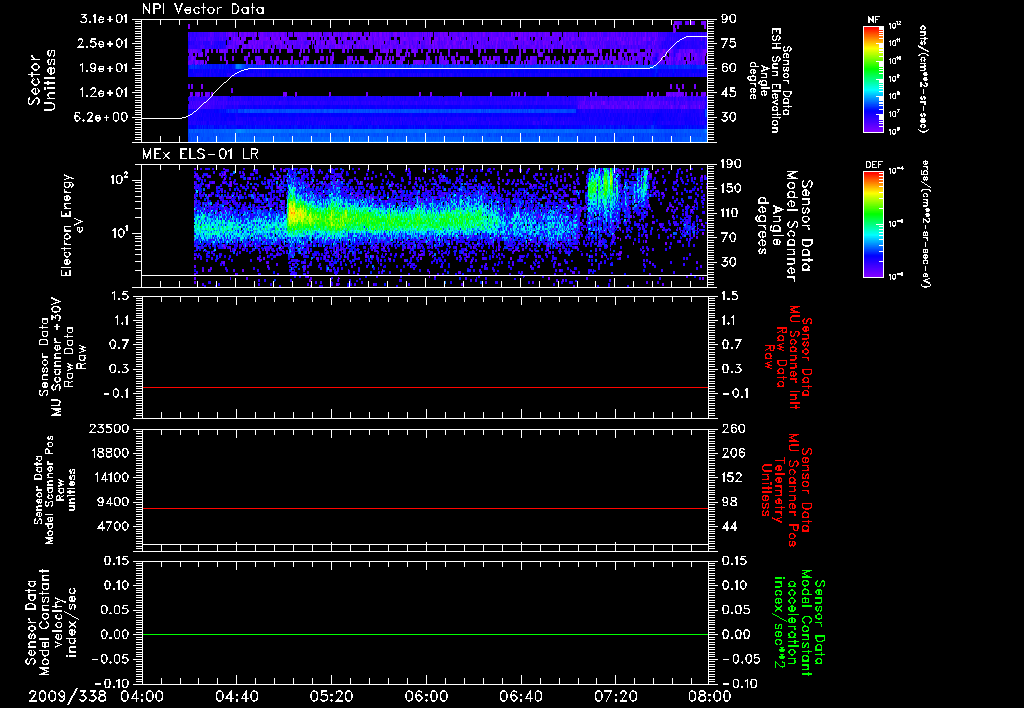Click the 260 right-axis tick value
This screenshot has height=708, width=1024.
732,428
